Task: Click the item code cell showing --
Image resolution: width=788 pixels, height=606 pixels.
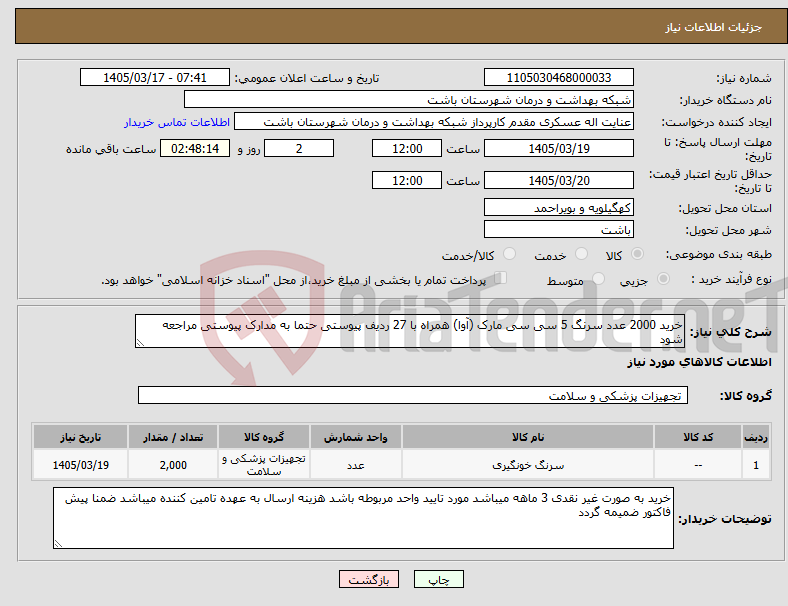Action: click(x=698, y=465)
